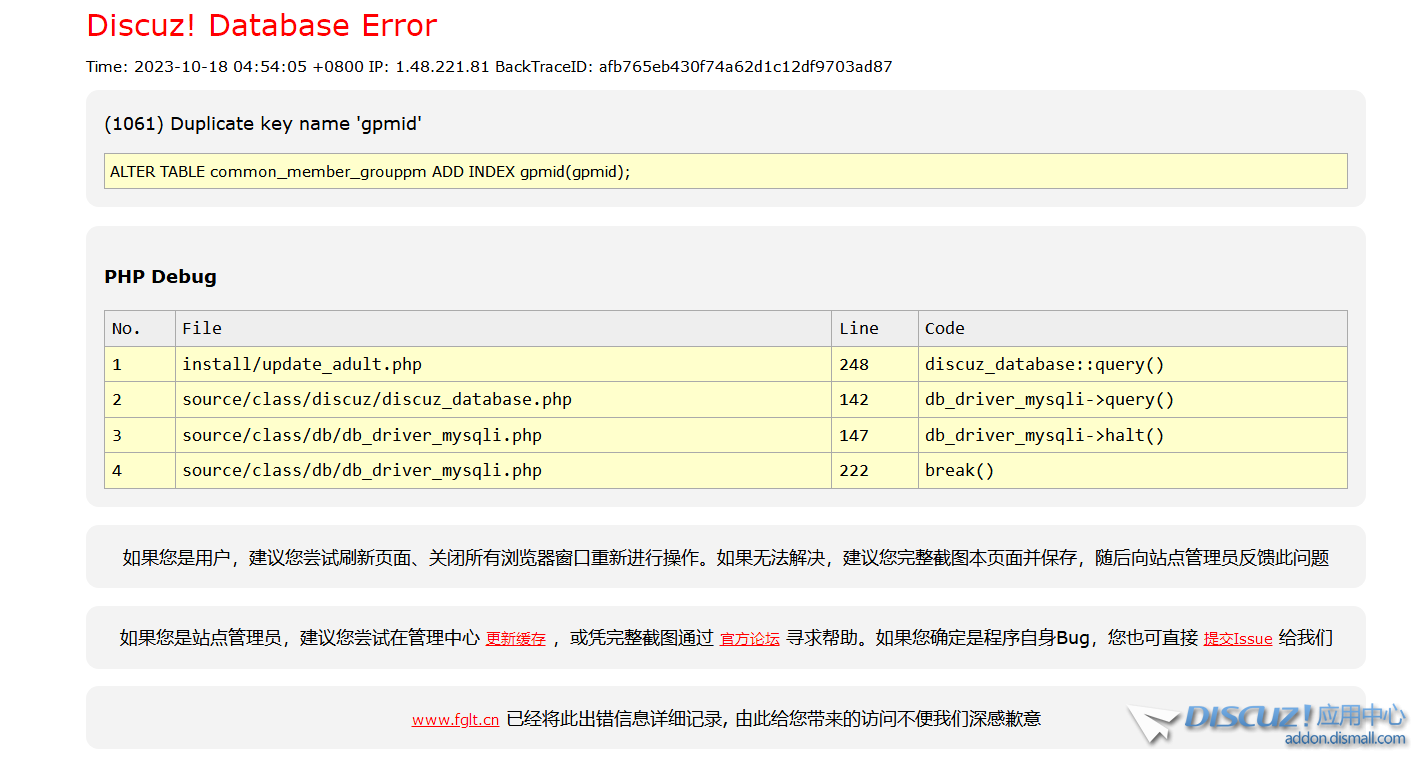Click the break() code cell
The image size is (1424, 764).
[959, 471]
